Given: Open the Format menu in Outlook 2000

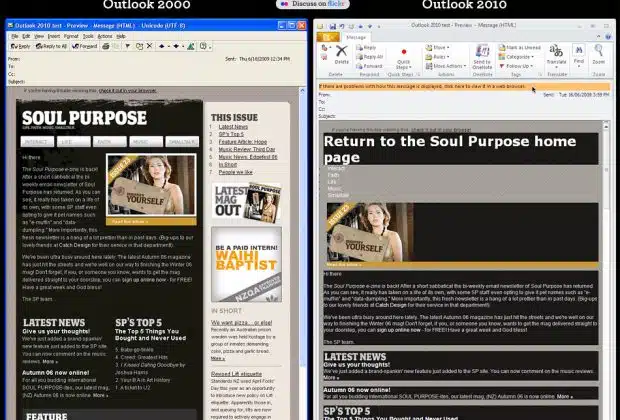Looking at the screenshot, I should pos(71,36).
